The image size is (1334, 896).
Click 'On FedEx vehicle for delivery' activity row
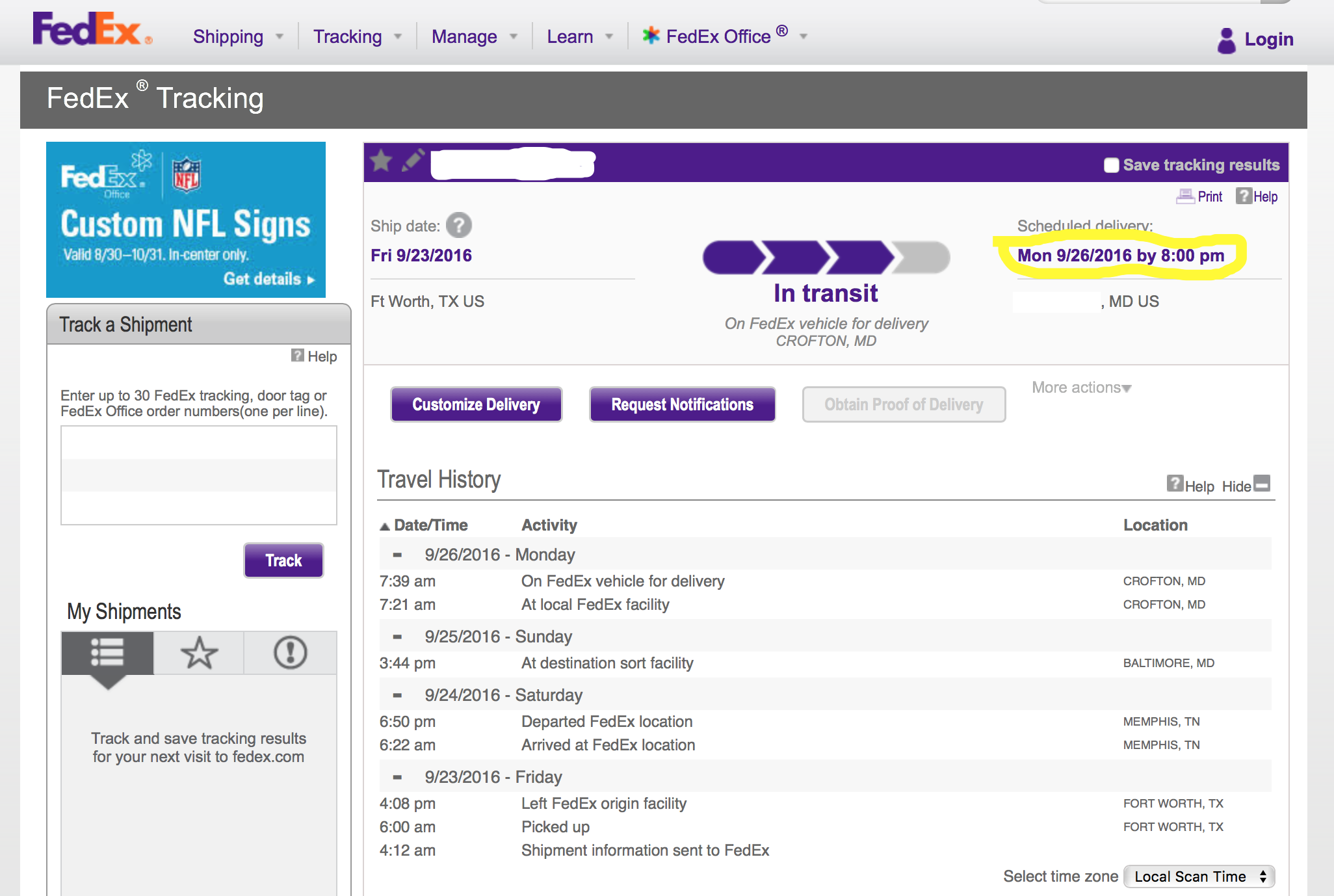tap(826, 581)
